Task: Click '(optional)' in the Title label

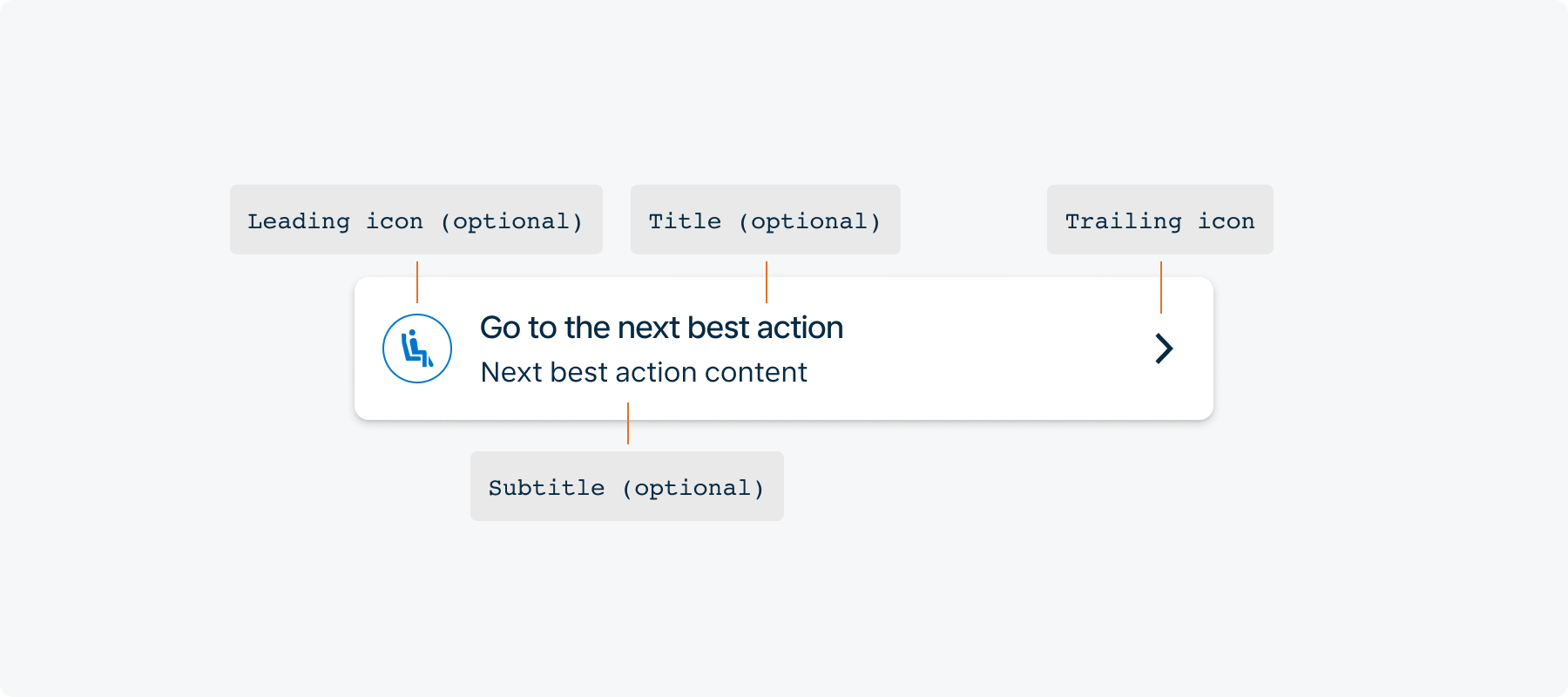Action: [809, 221]
